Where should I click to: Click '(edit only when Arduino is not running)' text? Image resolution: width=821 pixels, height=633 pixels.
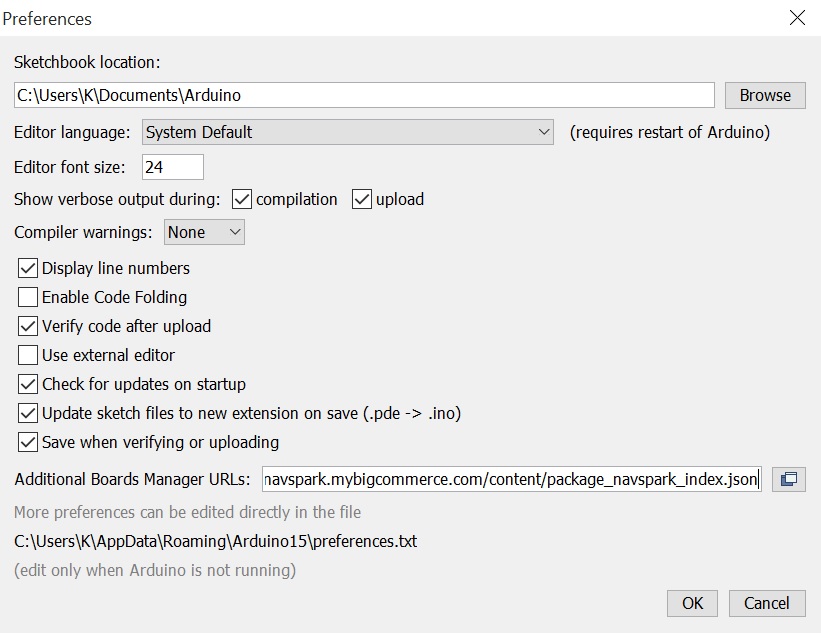pos(155,570)
